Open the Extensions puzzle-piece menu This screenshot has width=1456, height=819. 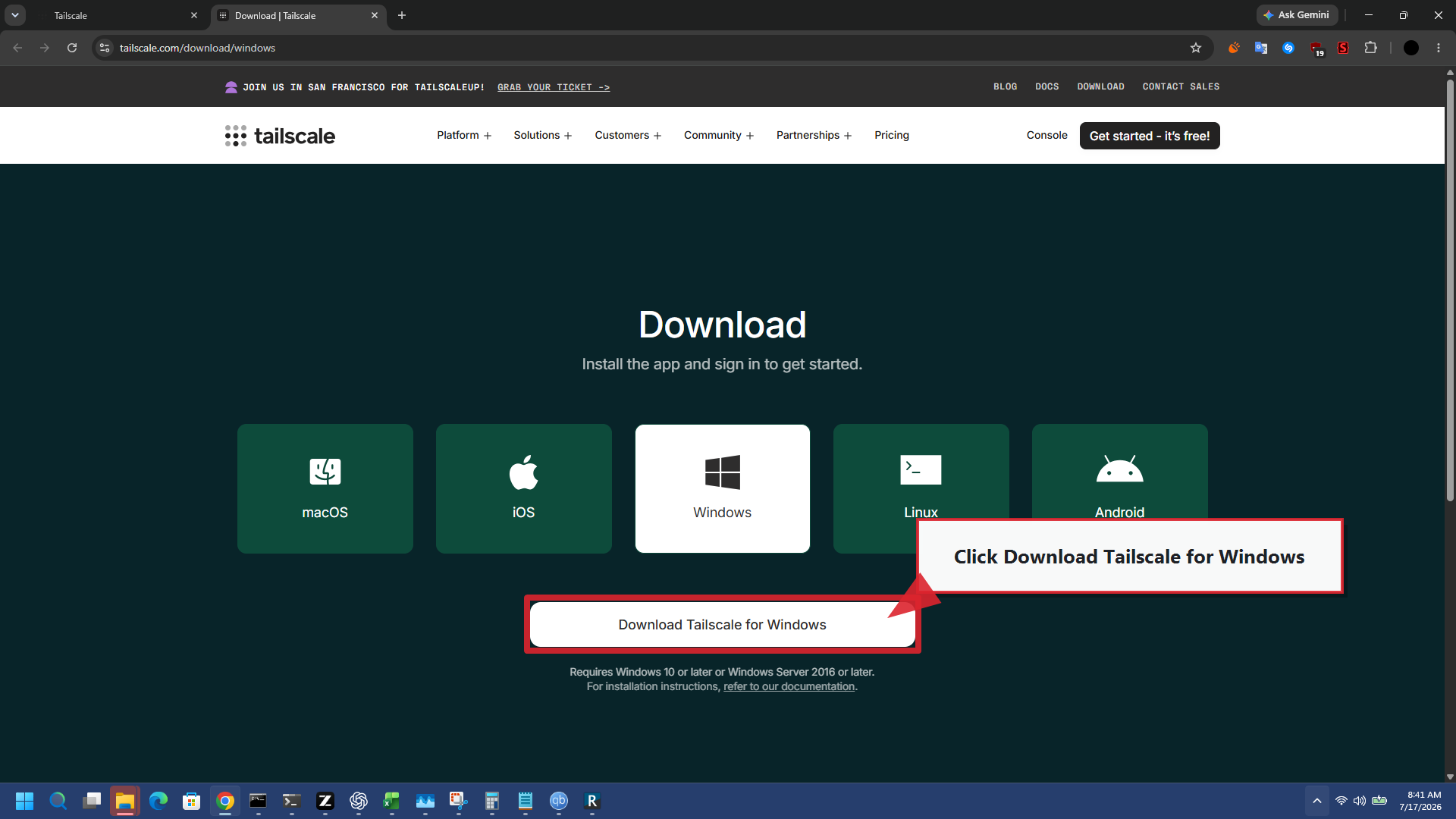pyautogui.click(x=1370, y=48)
